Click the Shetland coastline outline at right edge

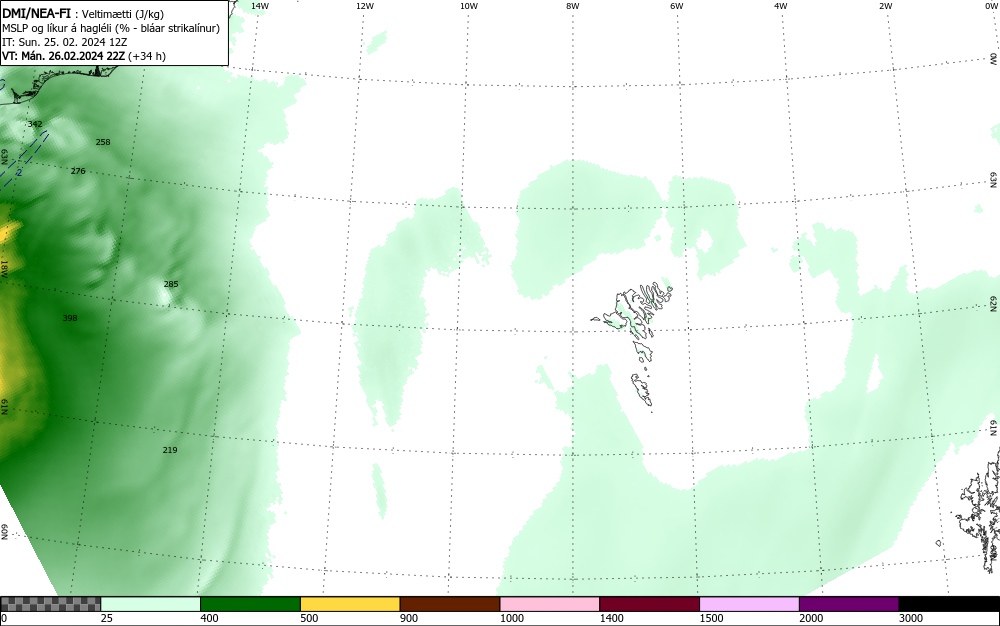[x=979, y=510]
